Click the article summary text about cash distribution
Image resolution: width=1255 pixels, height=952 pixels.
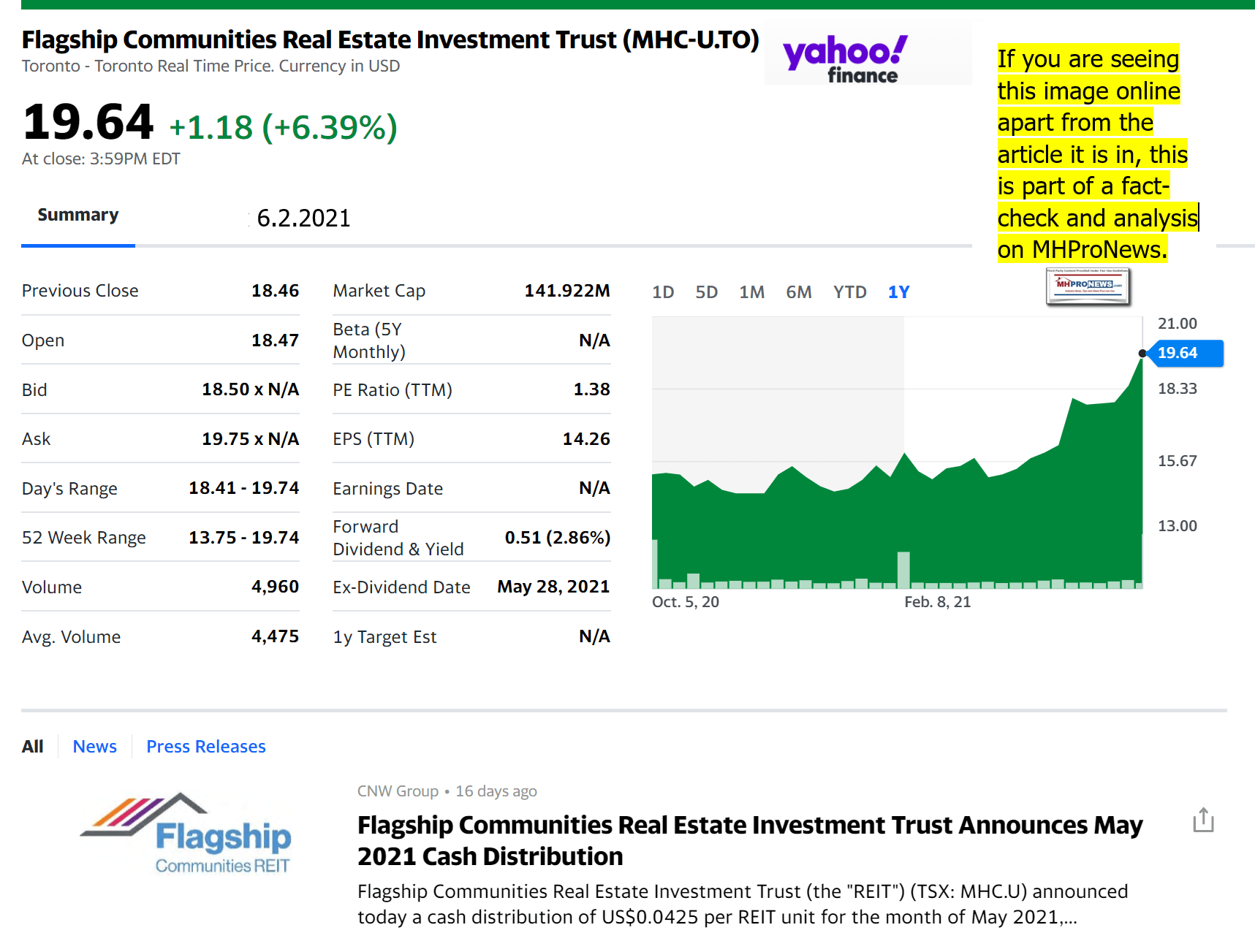(x=742, y=904)
